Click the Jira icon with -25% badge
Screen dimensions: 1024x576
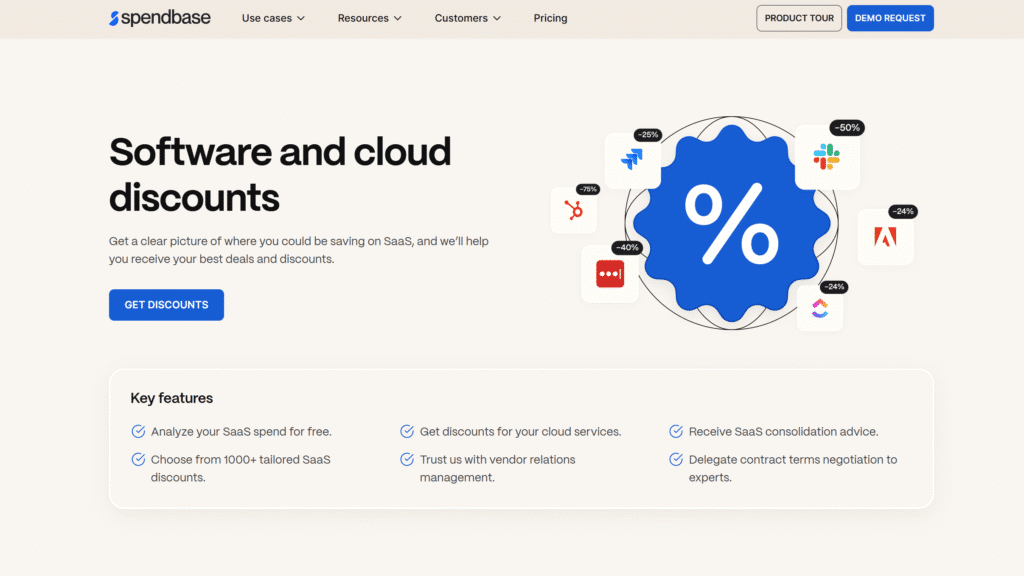[632, 160]
